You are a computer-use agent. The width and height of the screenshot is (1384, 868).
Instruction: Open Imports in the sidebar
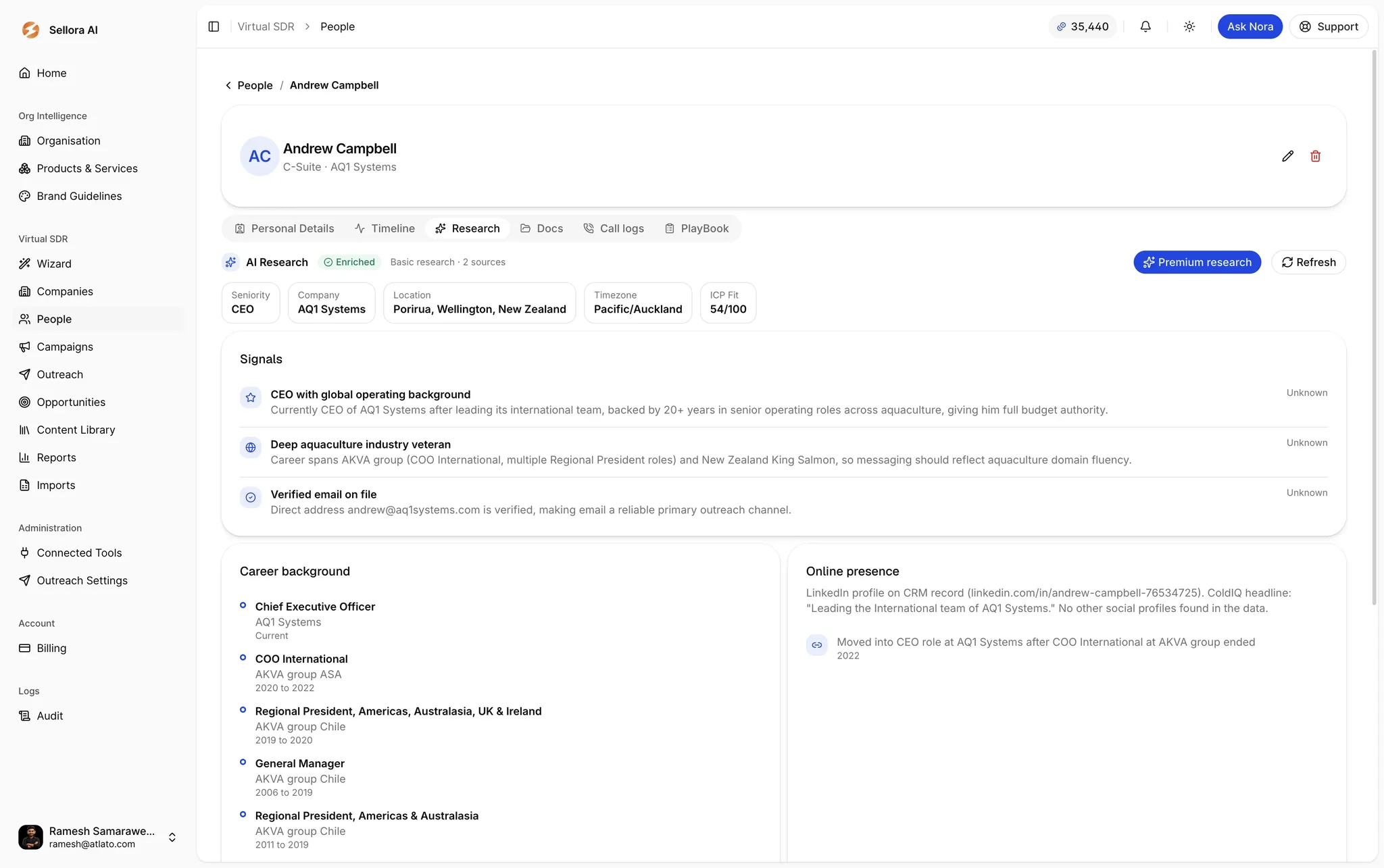tap(98, 485)
